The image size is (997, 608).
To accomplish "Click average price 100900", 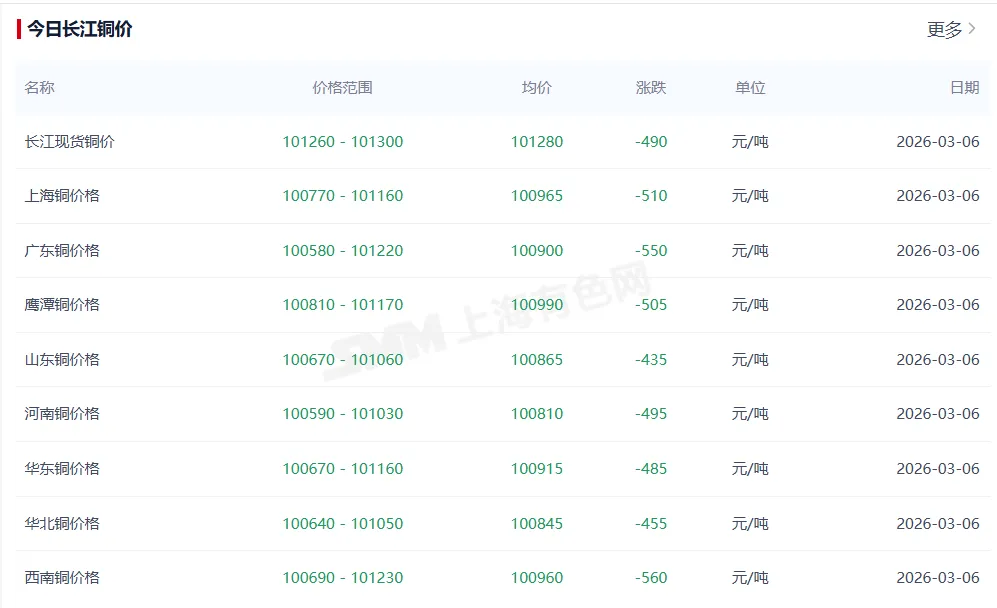I will [x=537, y=251].
